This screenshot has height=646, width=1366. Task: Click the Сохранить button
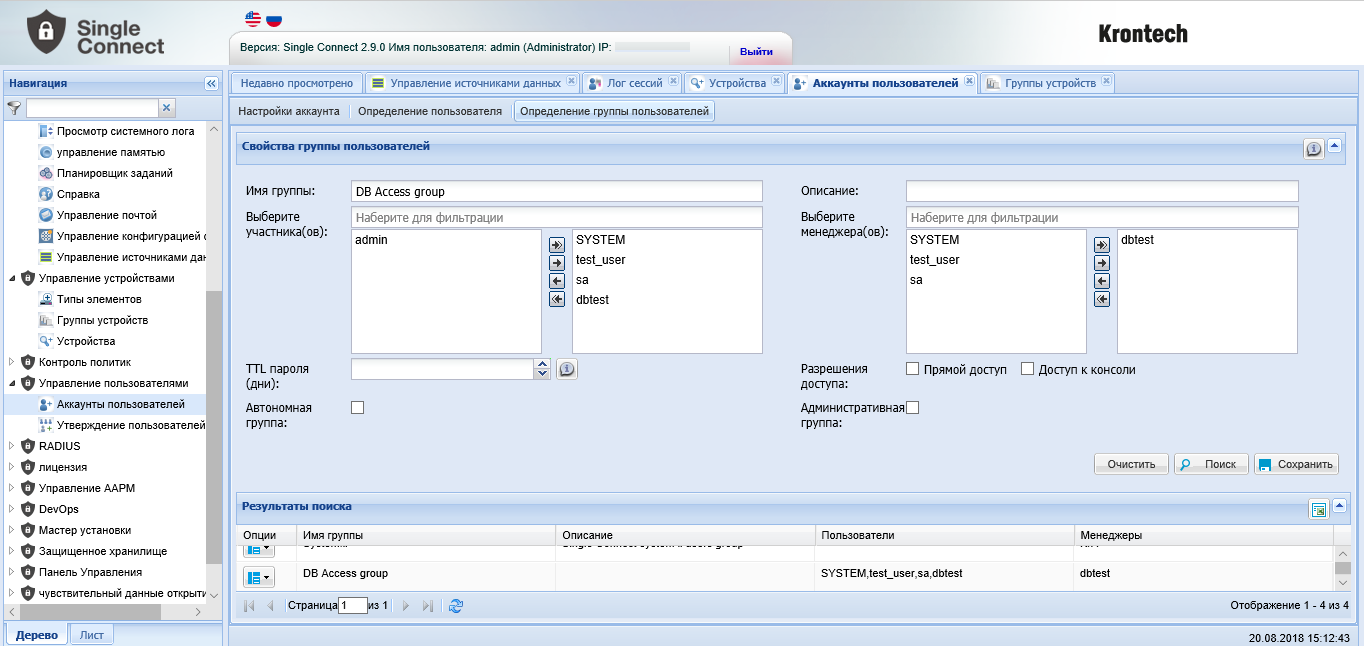[1296, 464]
